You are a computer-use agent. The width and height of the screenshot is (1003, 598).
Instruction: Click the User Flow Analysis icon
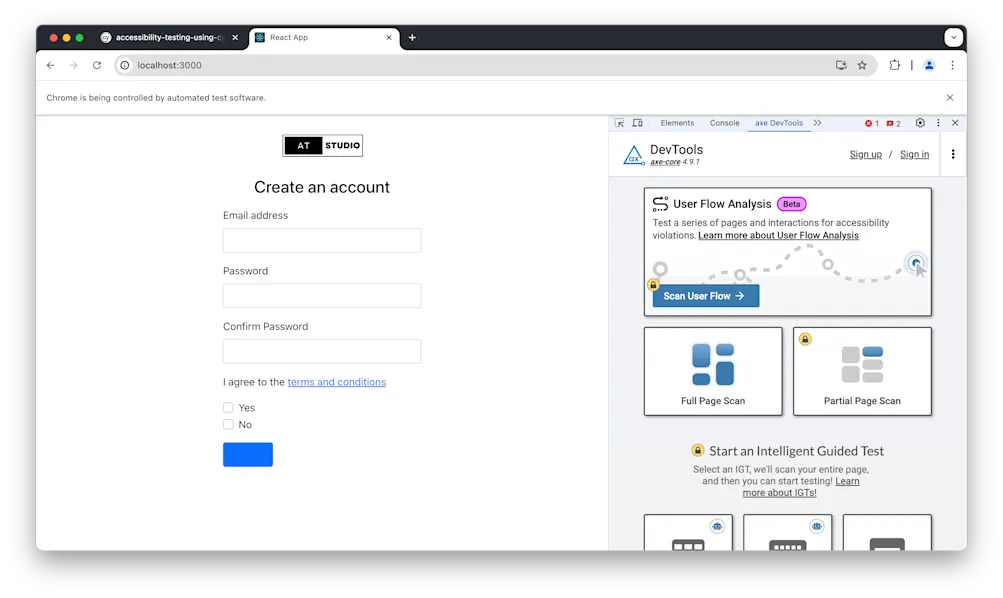coord(660,204)
